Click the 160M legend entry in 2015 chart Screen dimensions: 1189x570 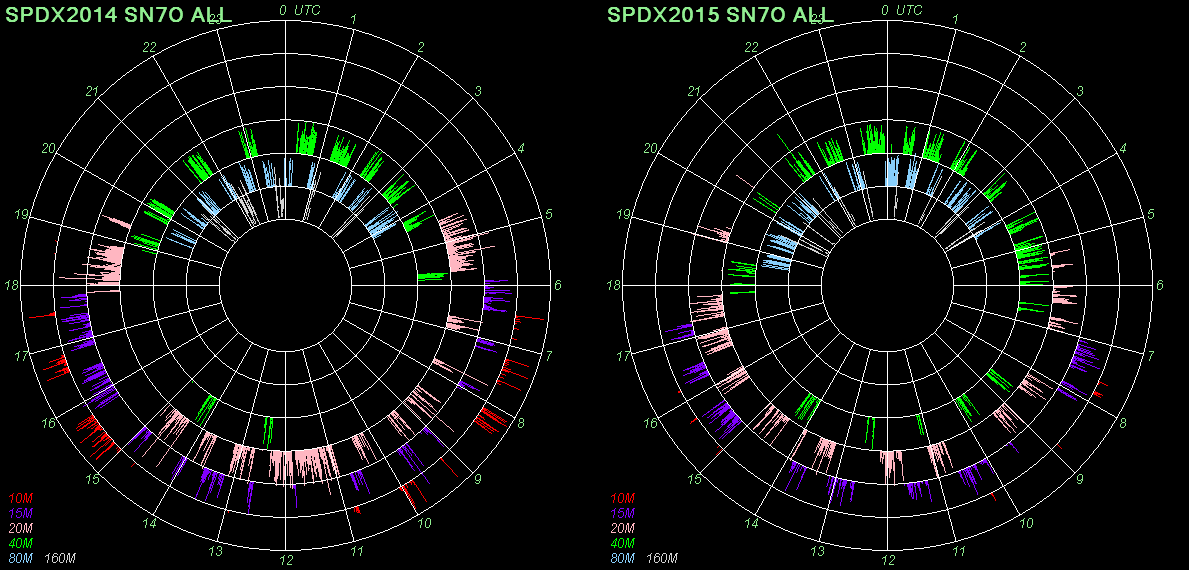tap(663, 558)
